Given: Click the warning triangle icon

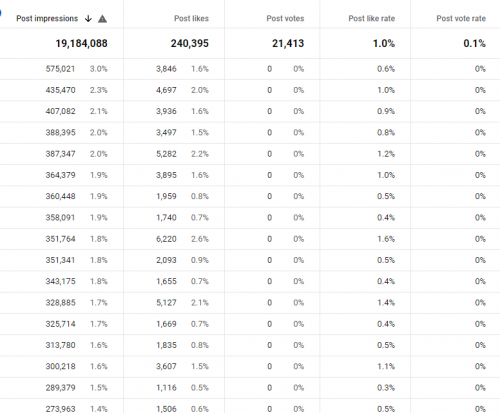Looking at the screenshot, I should pos(102,19).
